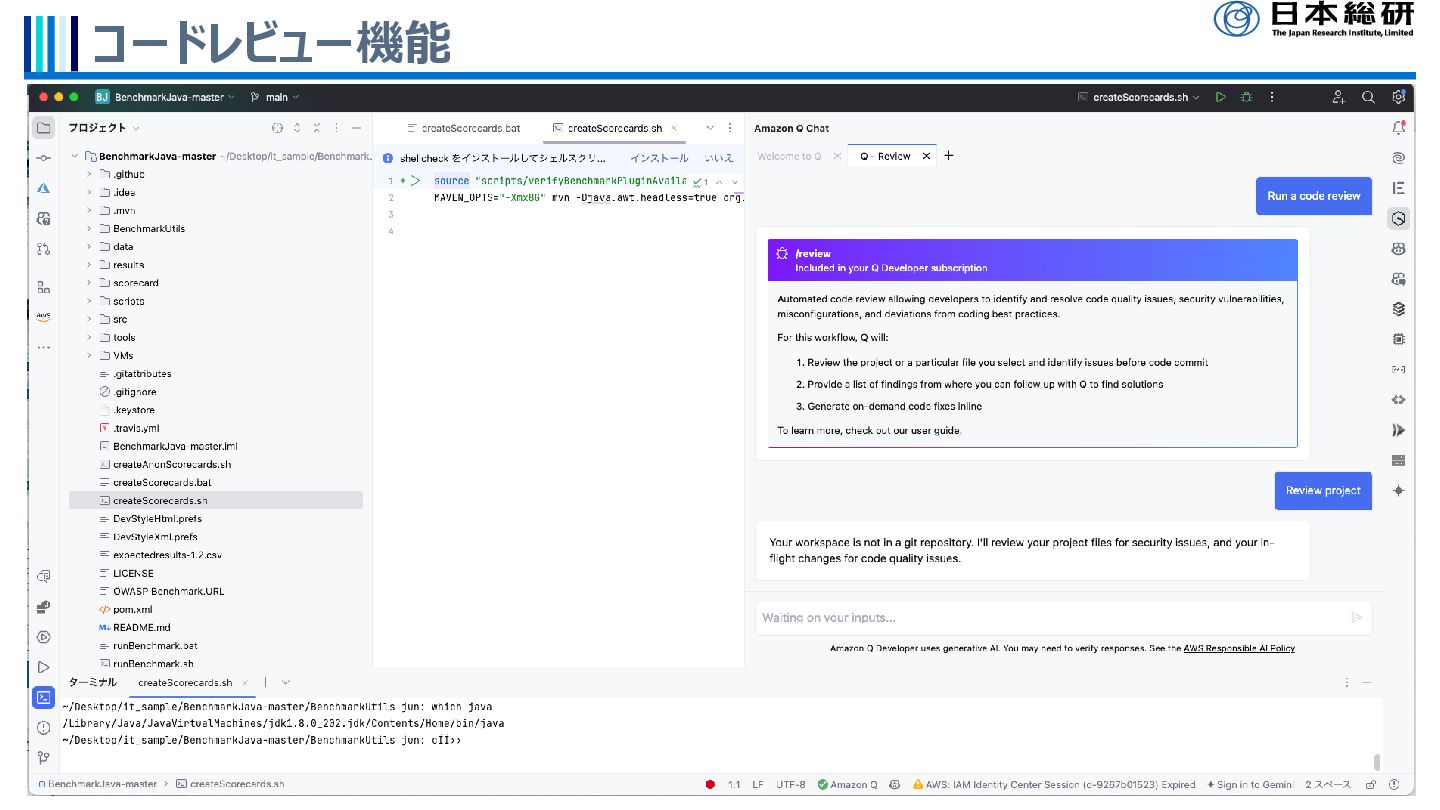Click いいえ to dismiss shellcheck prompt
Screen dimensions: 1440x810
click(719, 158)
